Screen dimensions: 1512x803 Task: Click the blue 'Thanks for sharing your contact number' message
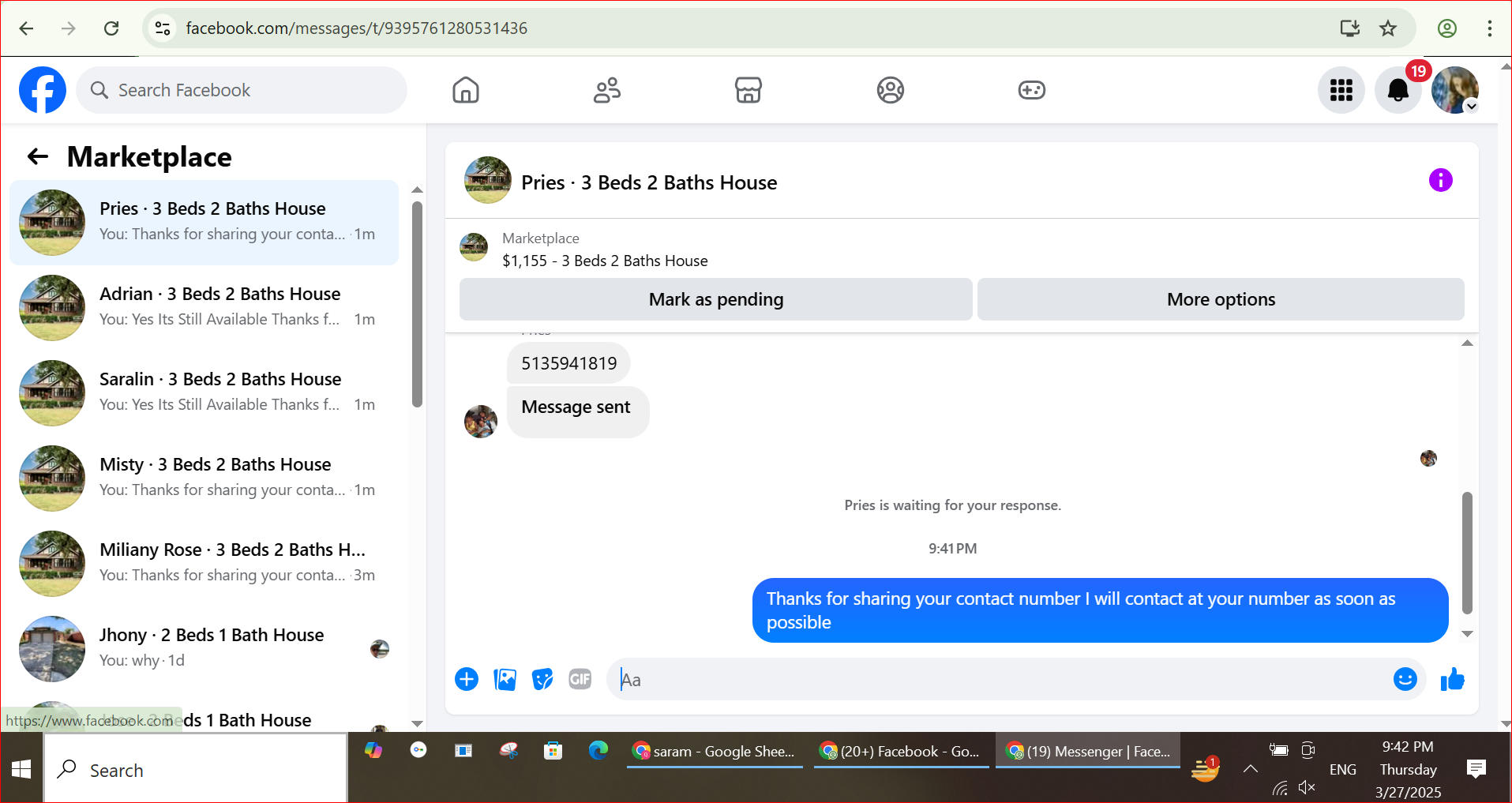click(x=1100, y=610)
